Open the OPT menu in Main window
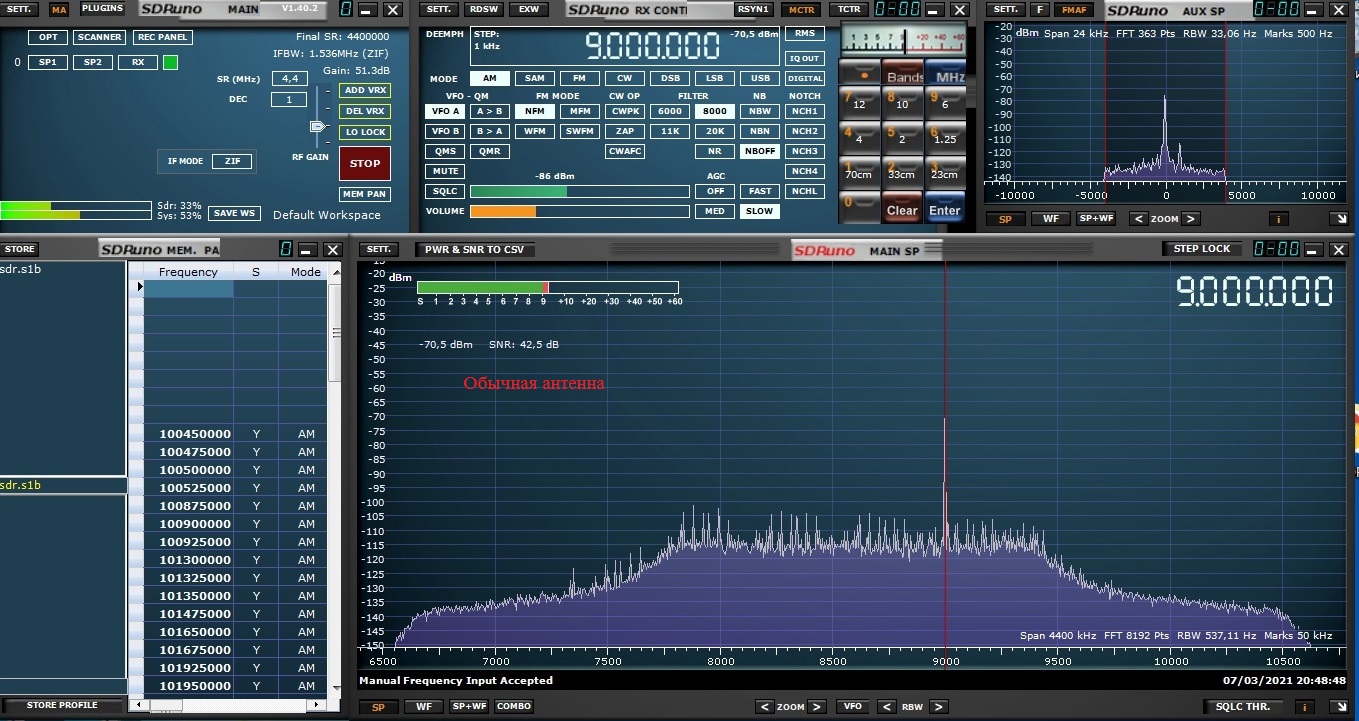This screenshot has height=721, width=1359. [47, 37]
